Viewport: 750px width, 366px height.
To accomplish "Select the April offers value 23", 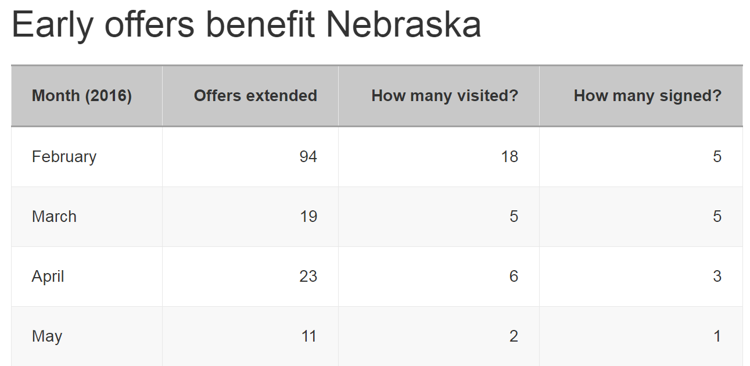I will tap(308, 277).
